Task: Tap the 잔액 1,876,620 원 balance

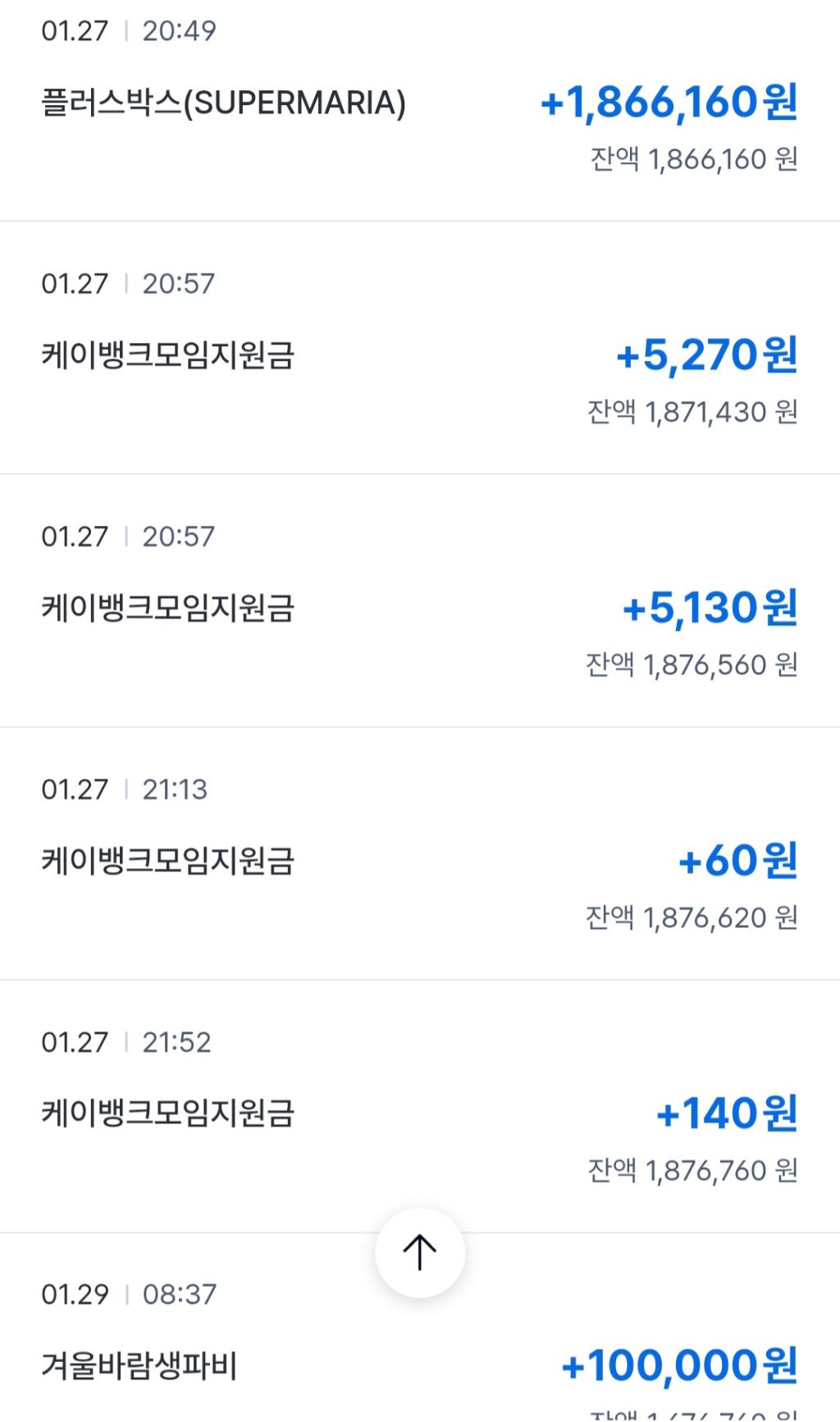Action: tap(691, 917)
